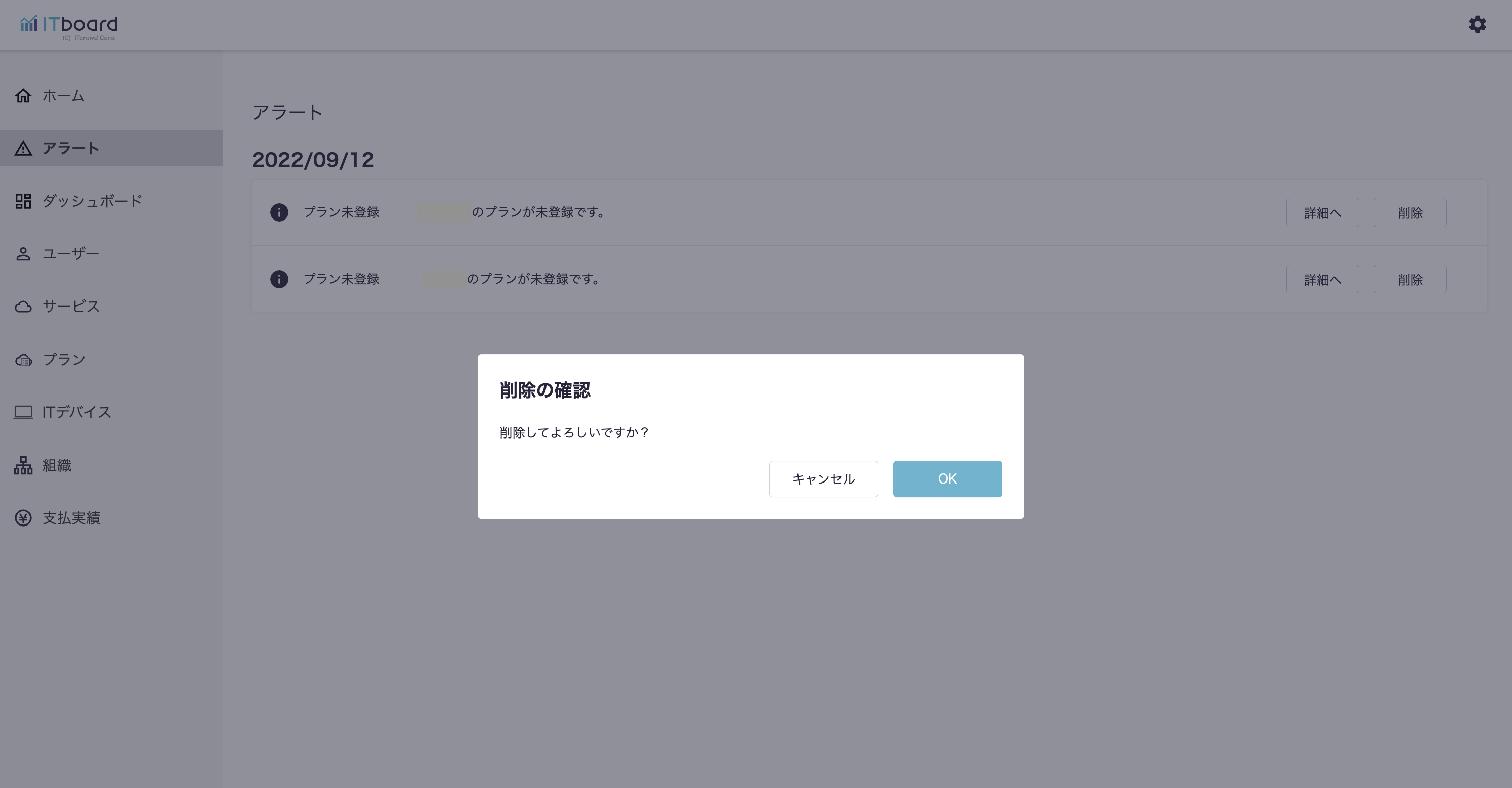Click 削除 for the first alert
This screenshot has width=1512, height=788.
click(1409, 213)
